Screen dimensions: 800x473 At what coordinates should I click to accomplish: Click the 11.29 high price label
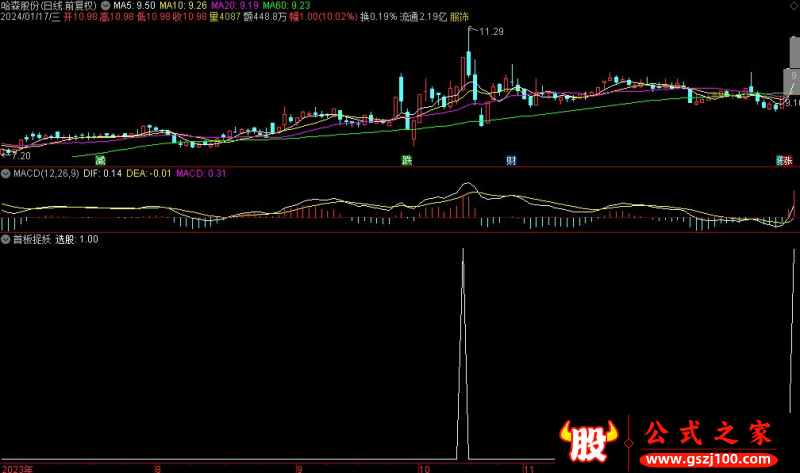[490, 33]
